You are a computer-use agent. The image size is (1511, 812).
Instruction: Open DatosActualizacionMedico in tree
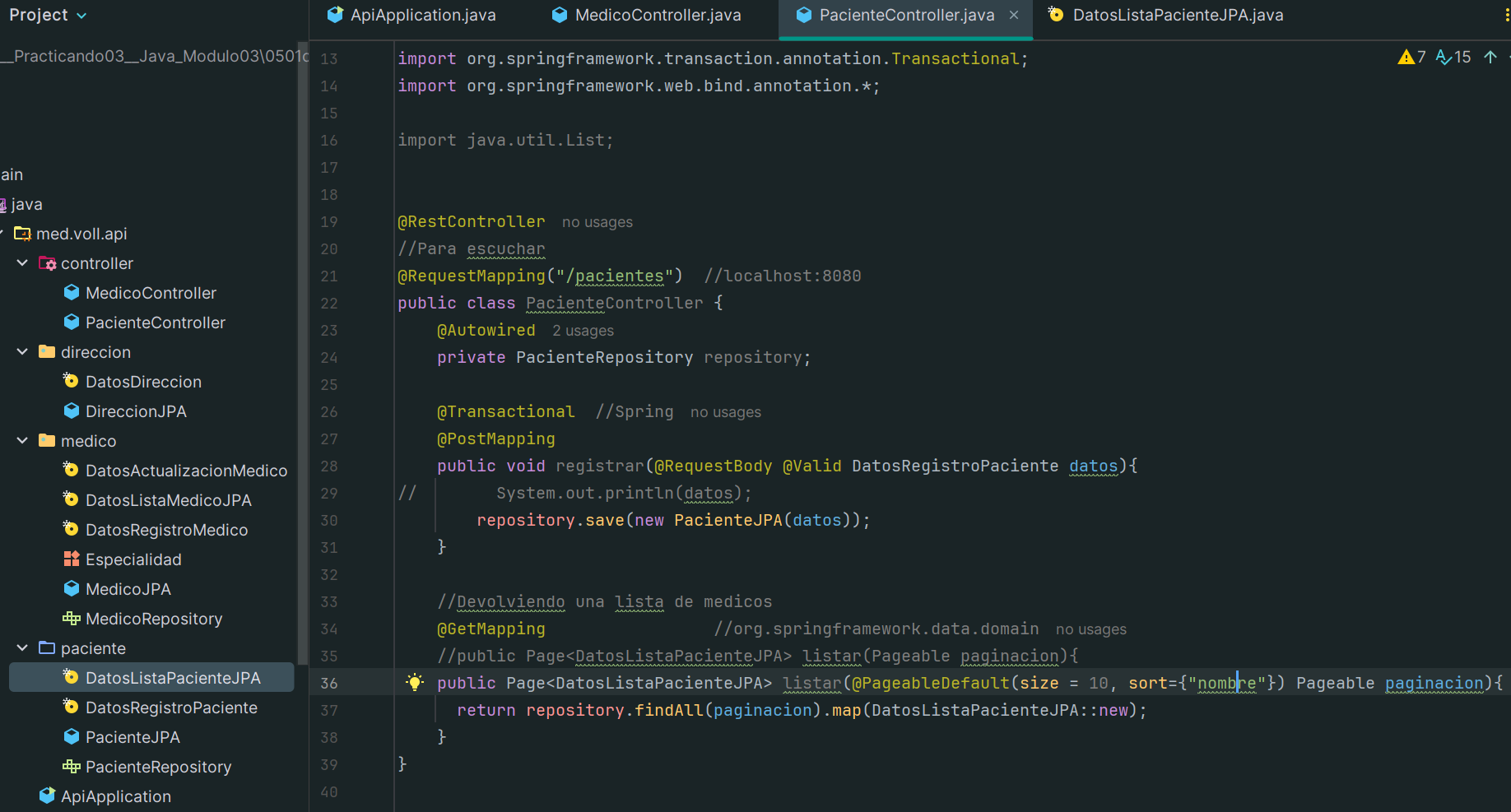[187, 471]
